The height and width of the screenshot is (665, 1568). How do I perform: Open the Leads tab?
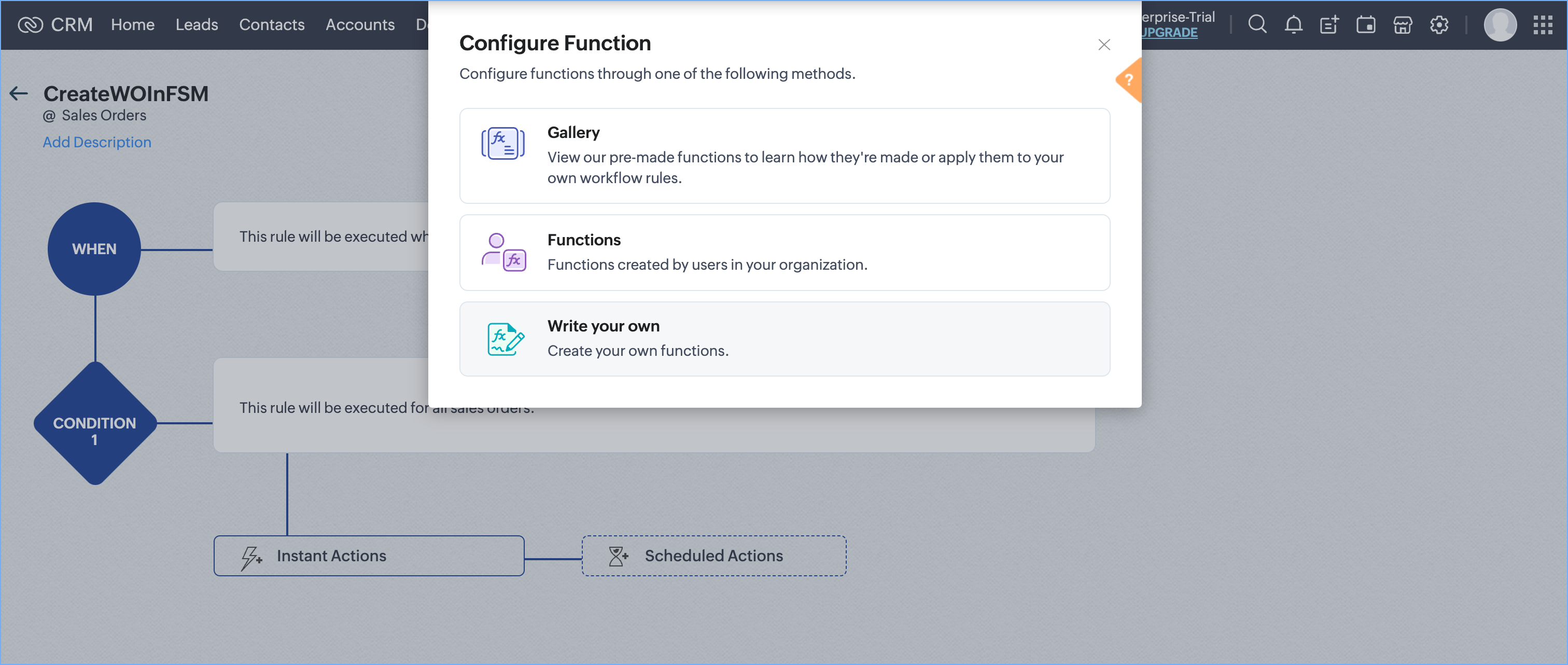coord(197,25)
